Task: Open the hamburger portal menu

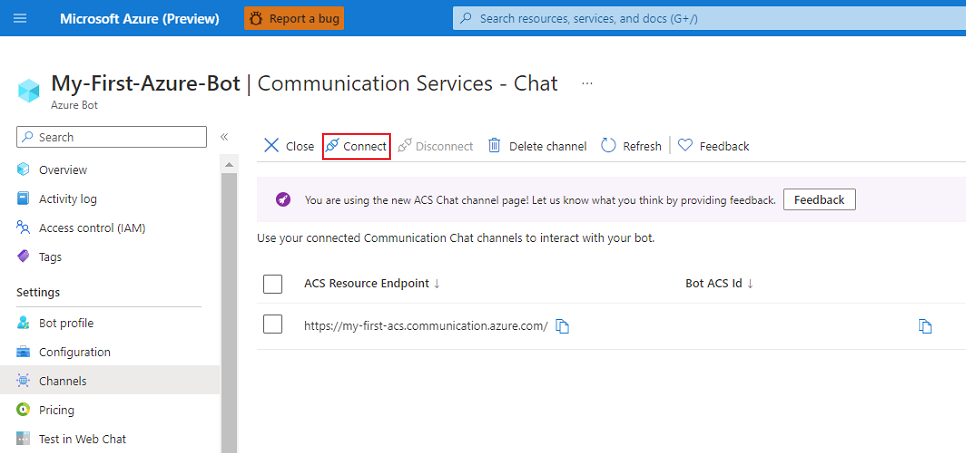Action: [x=20, y=18]
